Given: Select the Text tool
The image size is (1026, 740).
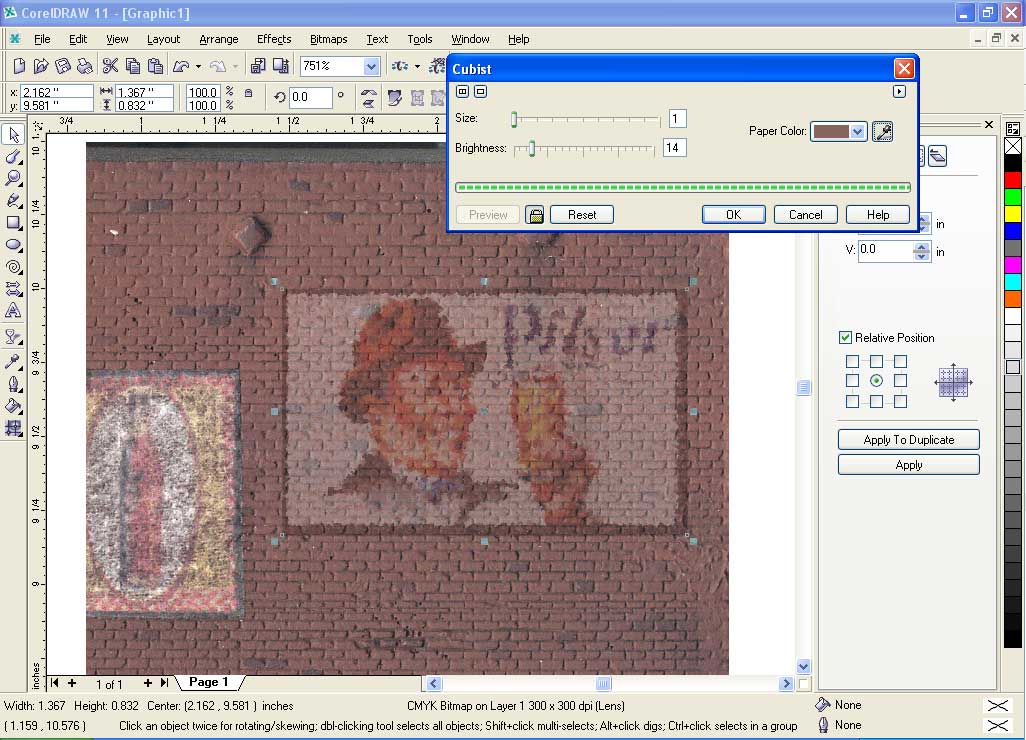Looking at the screenshot, I should click(x=13, y=311).
